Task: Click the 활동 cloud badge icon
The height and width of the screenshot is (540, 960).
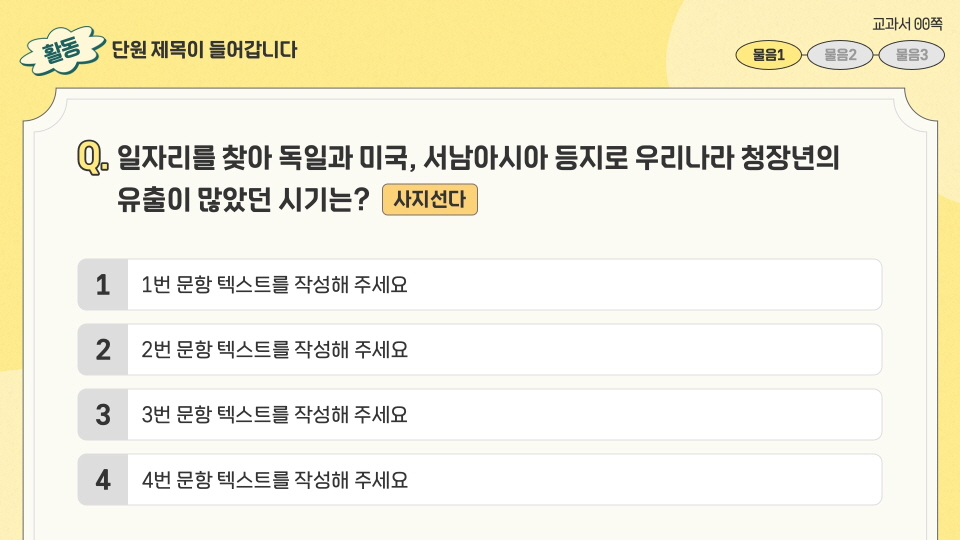Action: coord(62,50)
